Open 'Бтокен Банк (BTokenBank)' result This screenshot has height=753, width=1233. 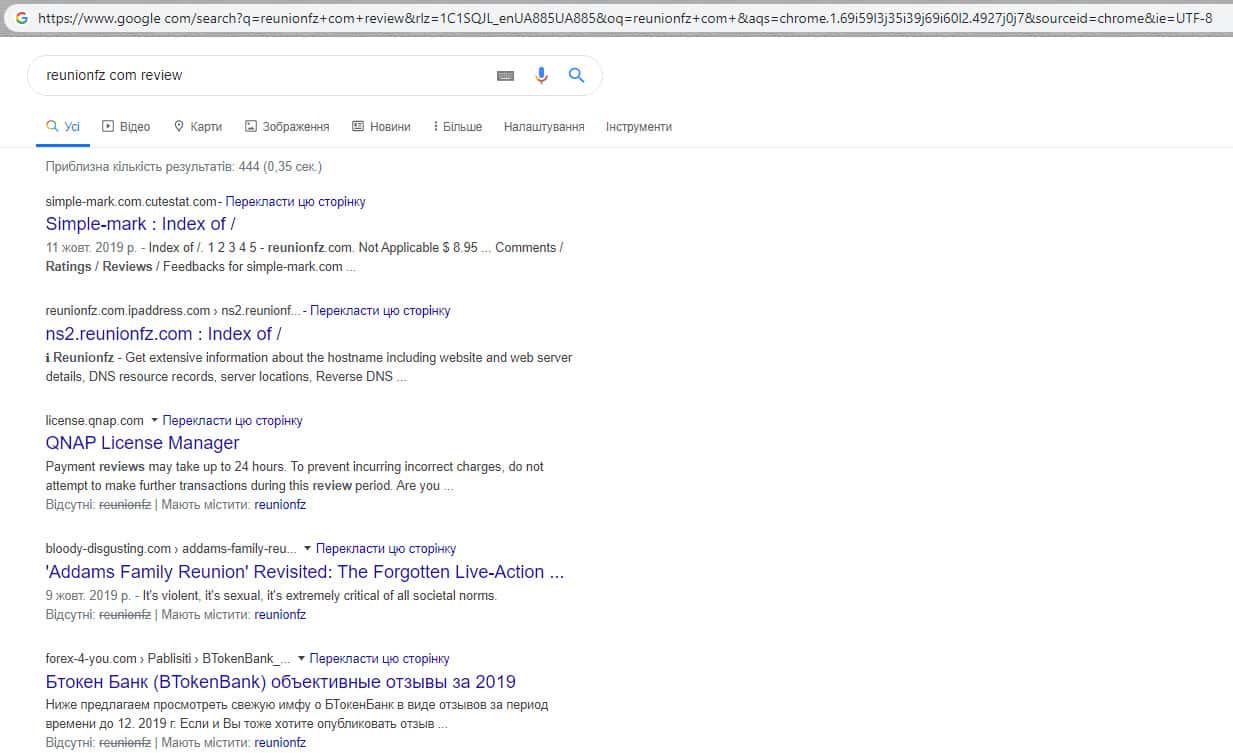tap(281, 682)
